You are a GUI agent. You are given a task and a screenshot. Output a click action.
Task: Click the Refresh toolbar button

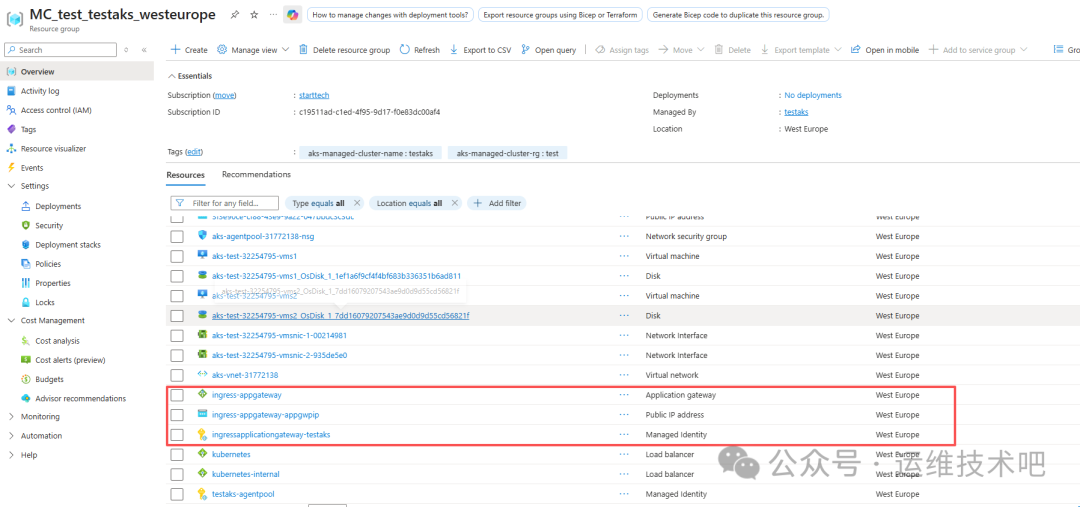click(419, 50)
